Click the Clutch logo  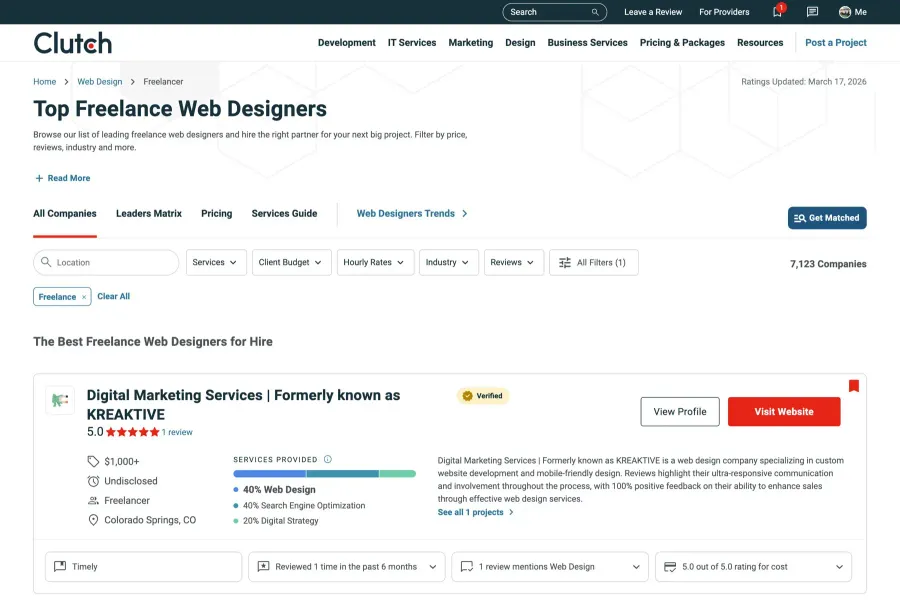[x=72, y=42]
